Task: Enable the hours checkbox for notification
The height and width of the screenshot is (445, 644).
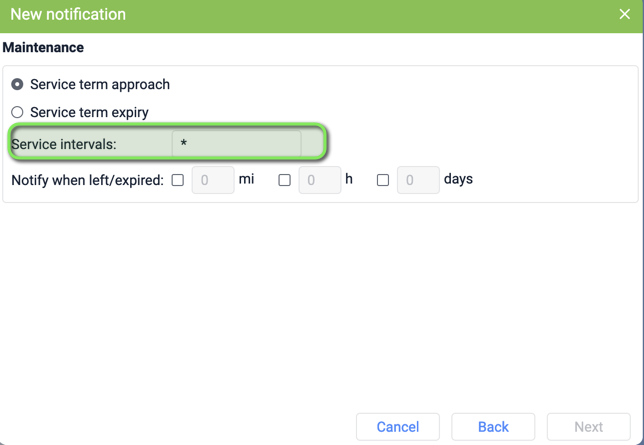Action: pyautogui.click(x=285, y=180)
